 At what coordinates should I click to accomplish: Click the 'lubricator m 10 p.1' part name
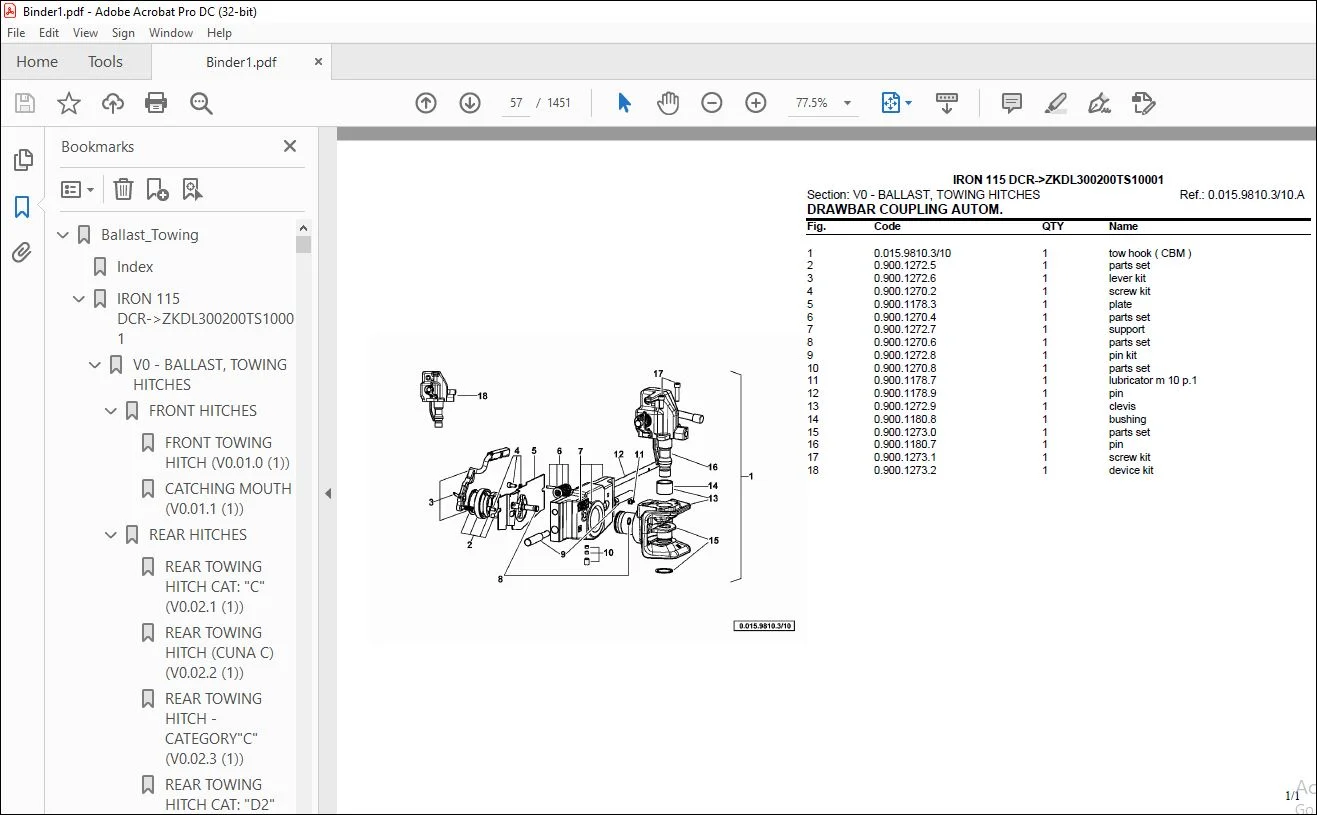coord(1152,381)
